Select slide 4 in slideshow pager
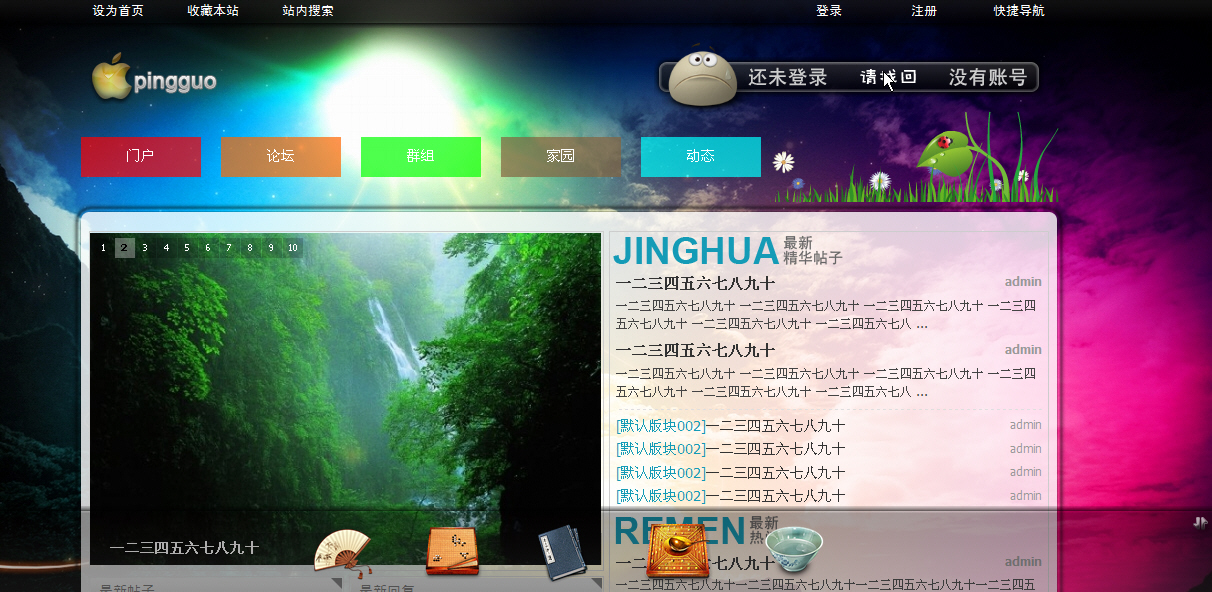1212x592 pixels. point(166,248)
